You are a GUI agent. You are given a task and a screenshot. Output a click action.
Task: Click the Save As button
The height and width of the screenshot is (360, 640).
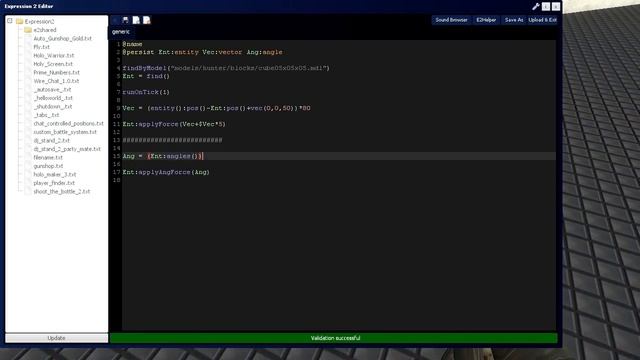(513, 20)
